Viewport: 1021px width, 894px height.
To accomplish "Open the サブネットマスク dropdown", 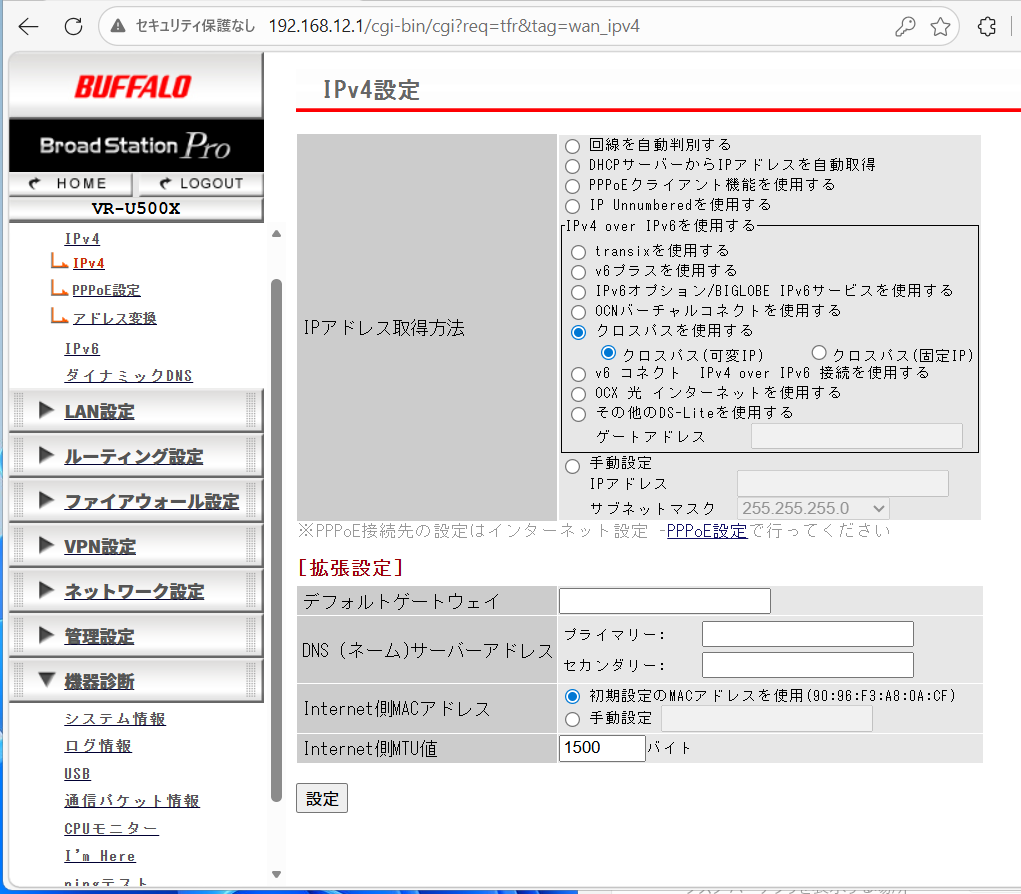I will 812,508.
